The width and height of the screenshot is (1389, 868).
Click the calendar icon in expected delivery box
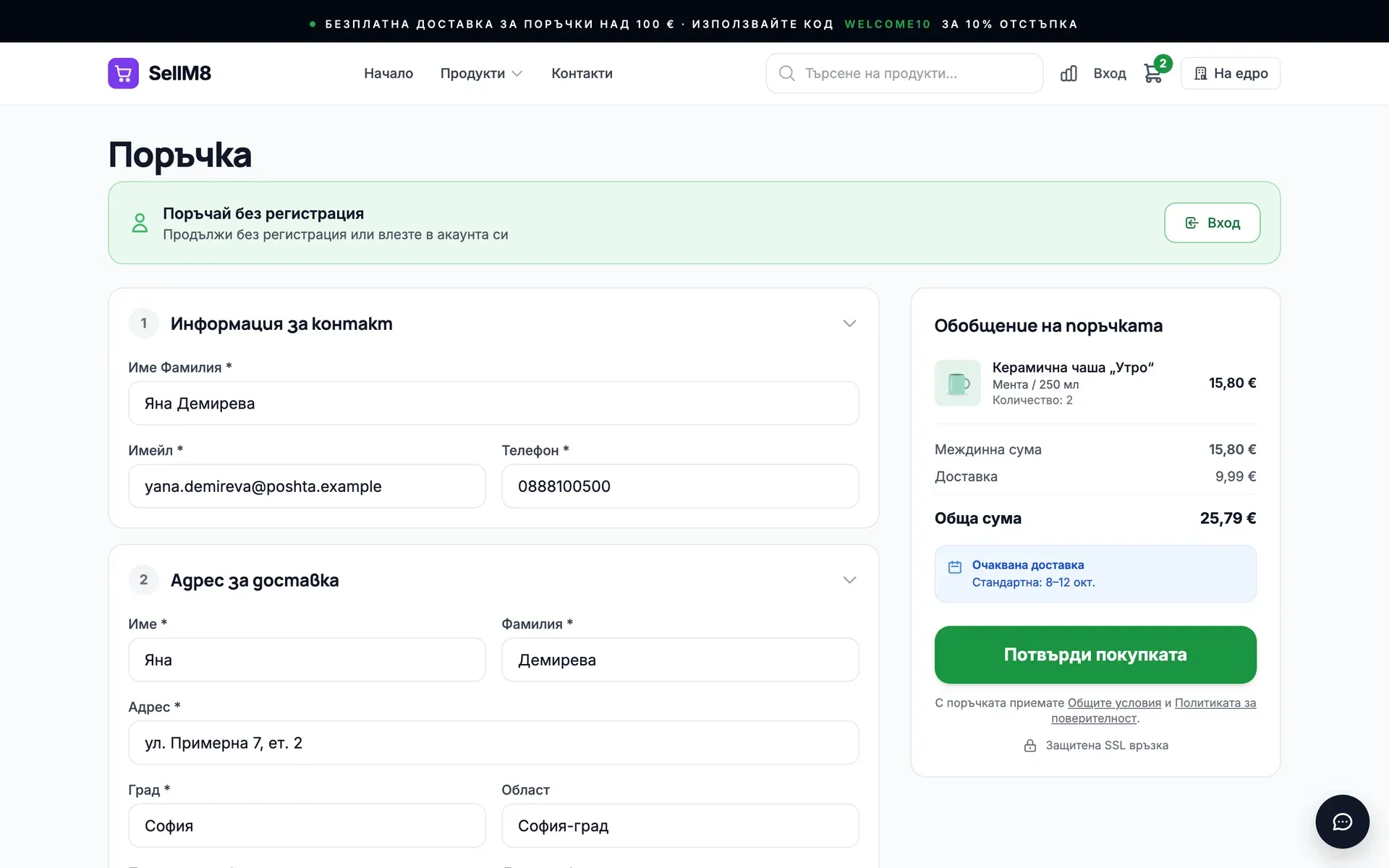point(955,567)
